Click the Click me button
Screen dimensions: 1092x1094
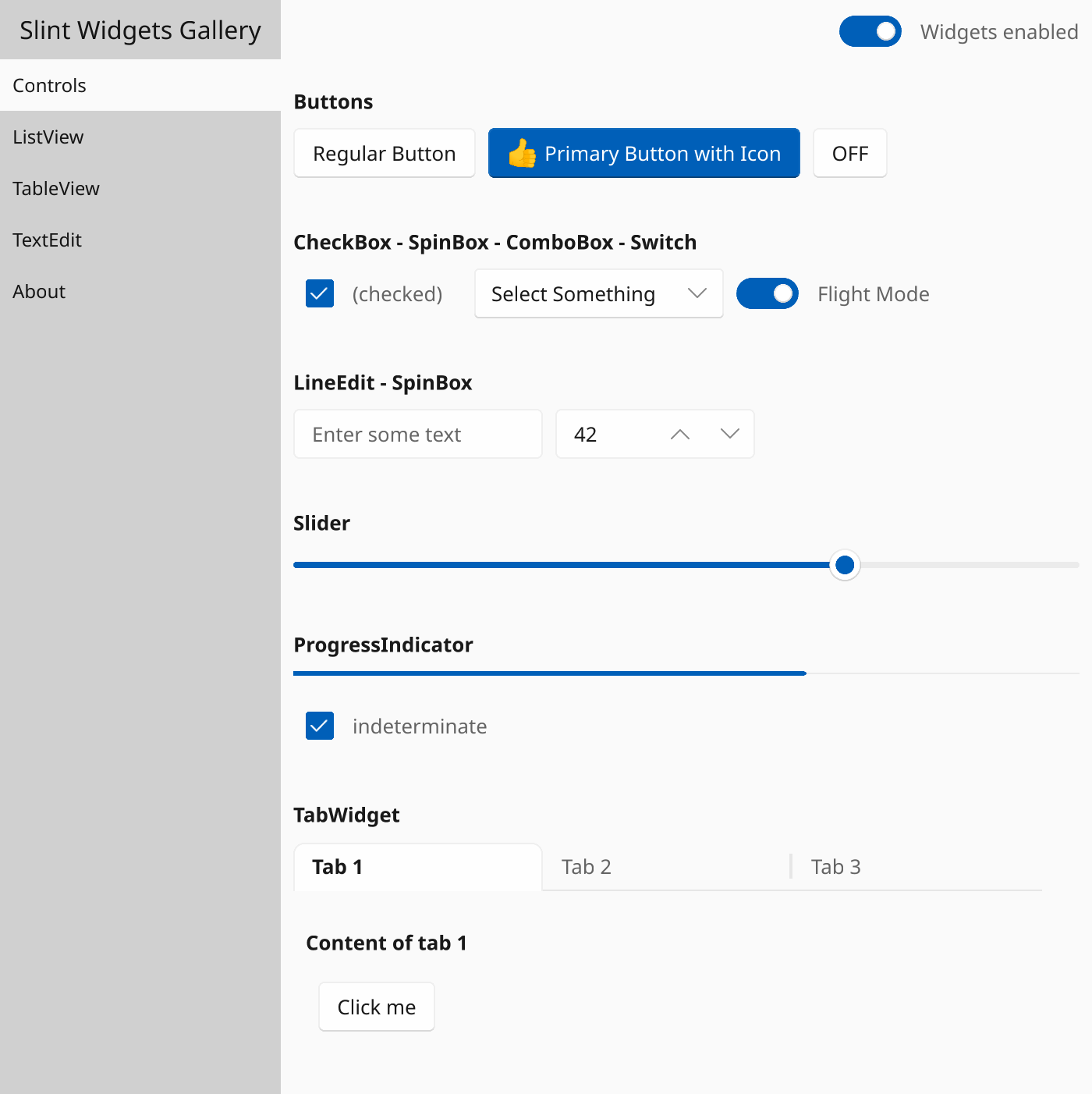376,1007
